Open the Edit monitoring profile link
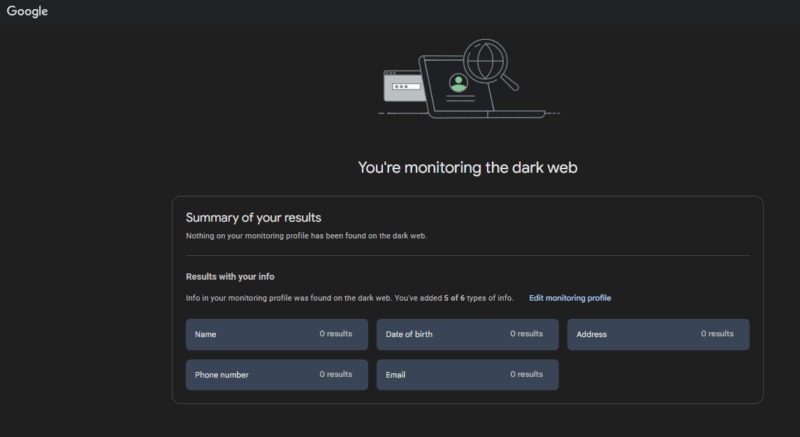The image size is (800, 437). click(x=570, y=298)
